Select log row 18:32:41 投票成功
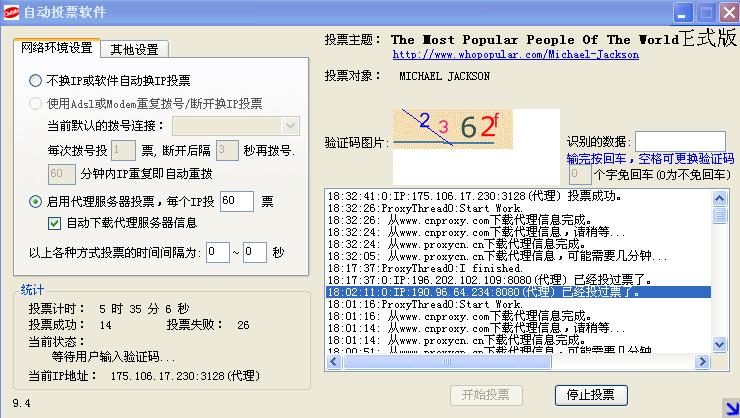740x418 pixels. [x=519, y=196]
